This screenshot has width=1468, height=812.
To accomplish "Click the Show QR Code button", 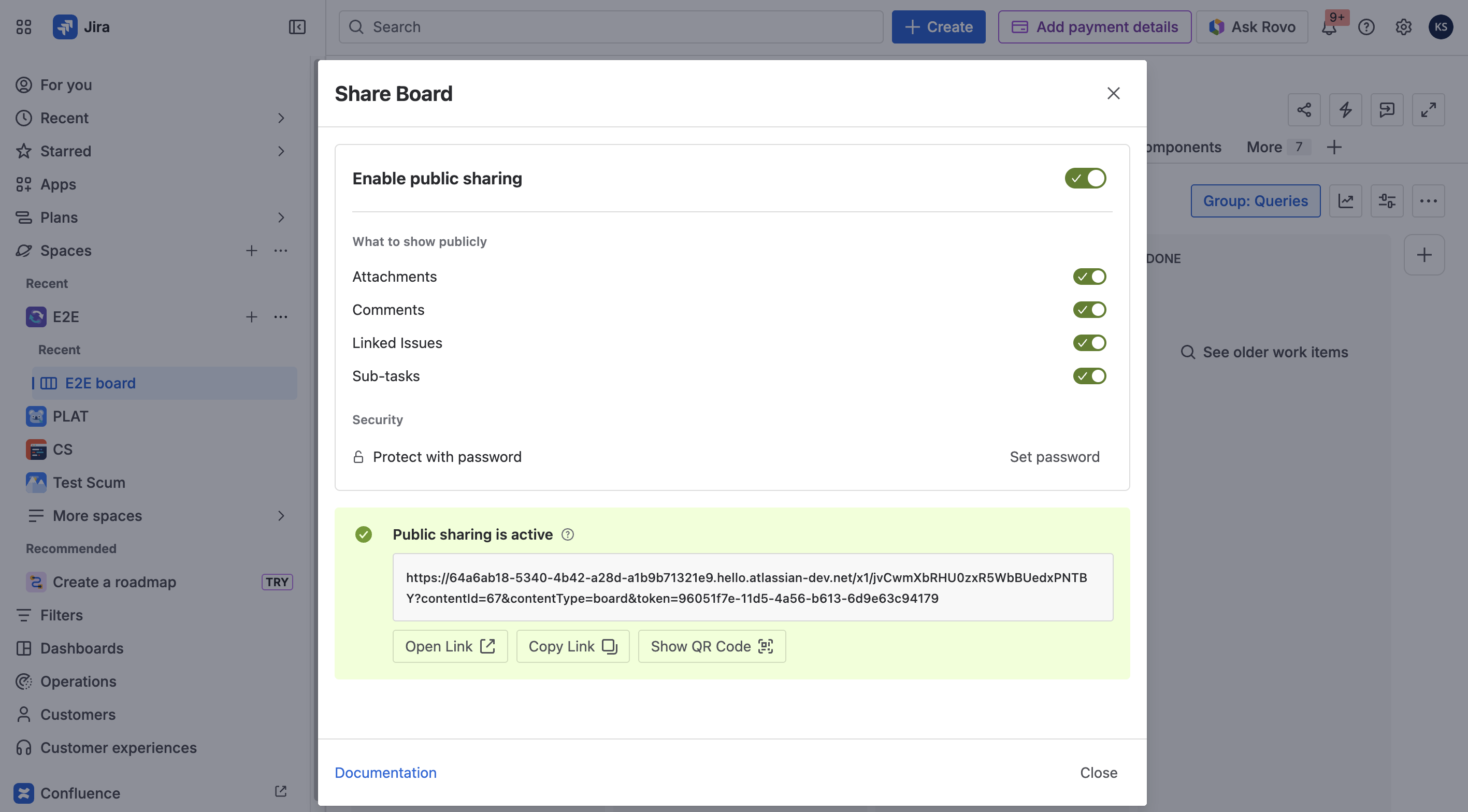I will pos(712,646).
